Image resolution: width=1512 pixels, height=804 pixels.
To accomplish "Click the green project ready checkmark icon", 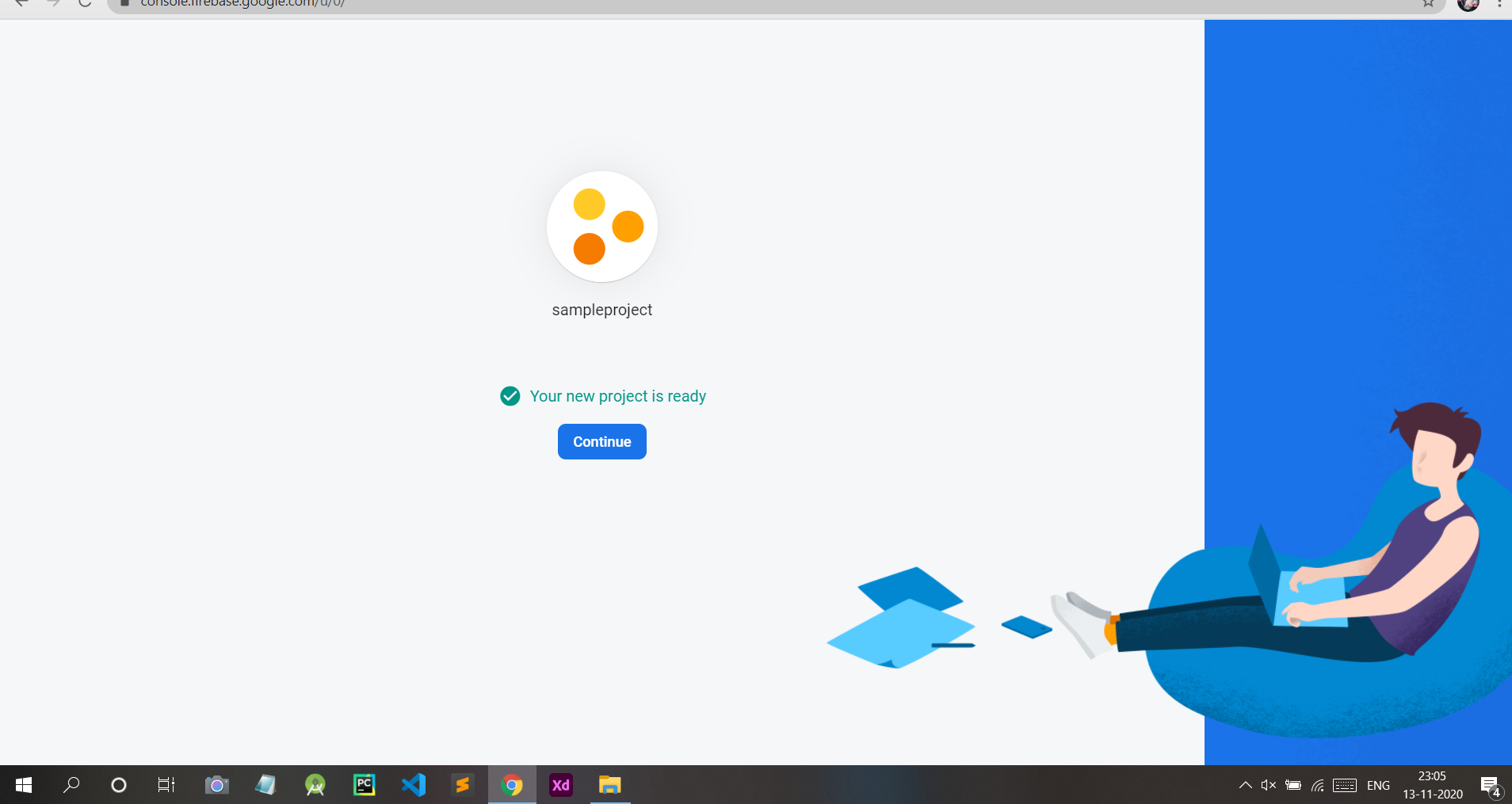I will (510, 396).
